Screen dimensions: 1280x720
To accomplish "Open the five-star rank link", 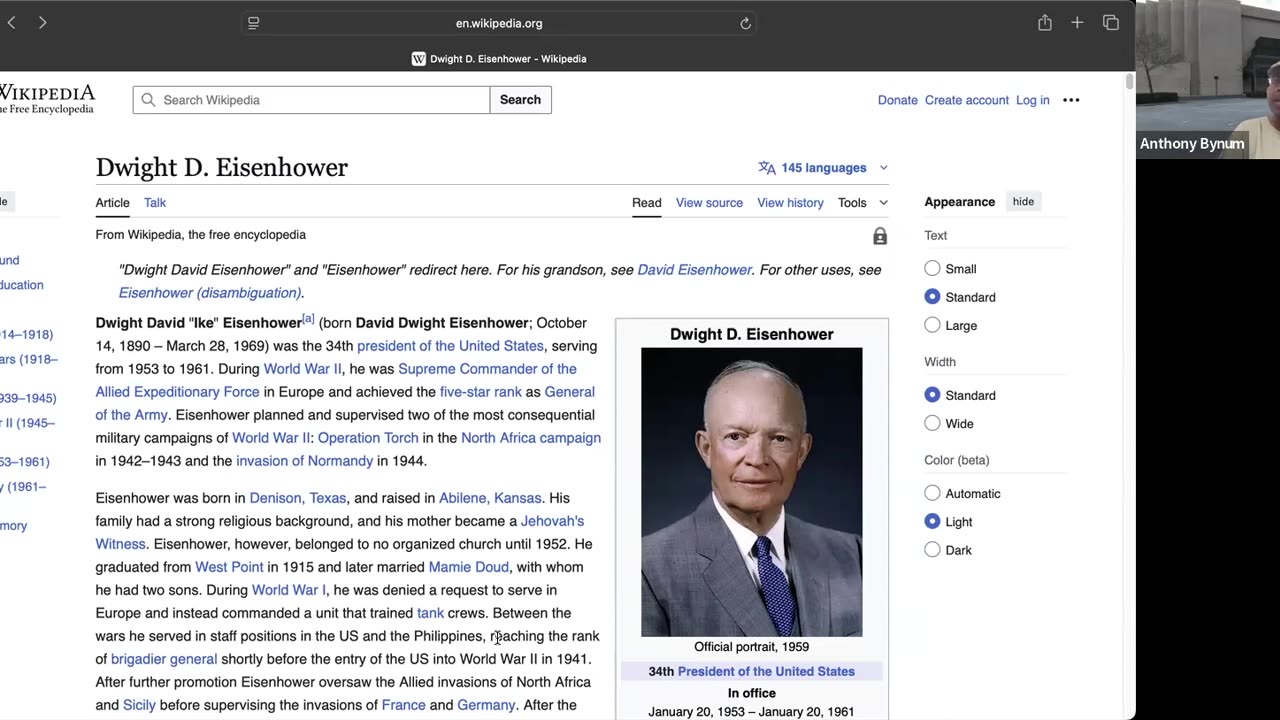I will pos(480,392).
